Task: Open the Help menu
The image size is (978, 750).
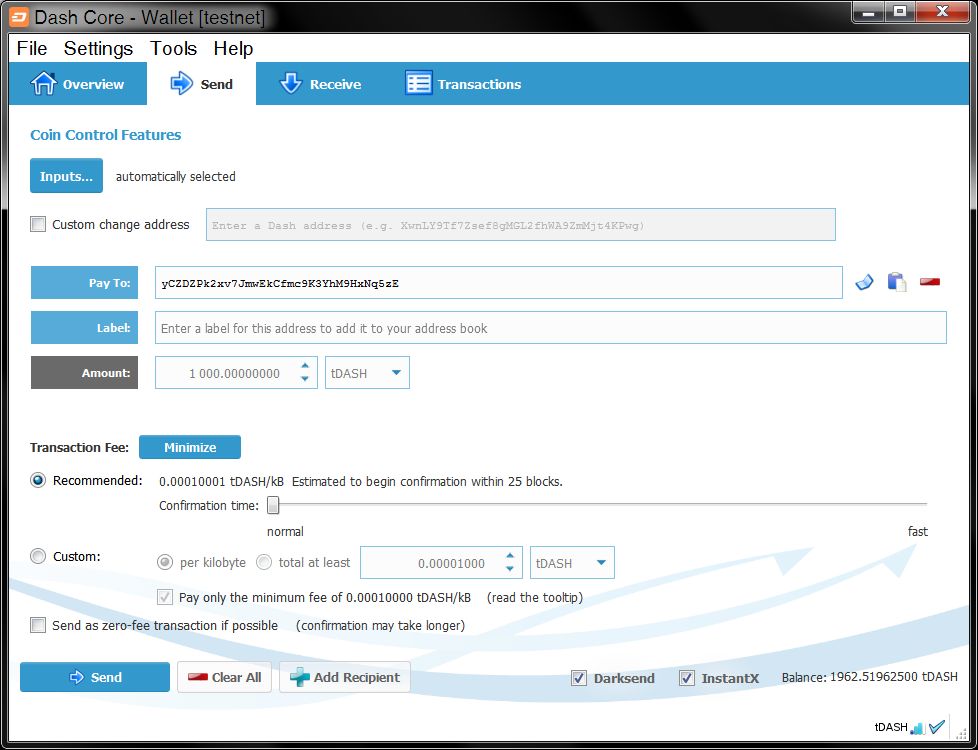Action: tap(233, 49)
